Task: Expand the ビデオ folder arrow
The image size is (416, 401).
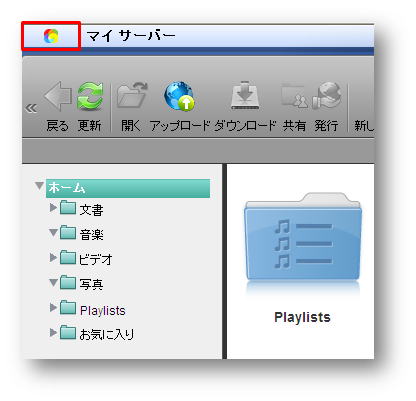Action: click(x=53, y=257)
